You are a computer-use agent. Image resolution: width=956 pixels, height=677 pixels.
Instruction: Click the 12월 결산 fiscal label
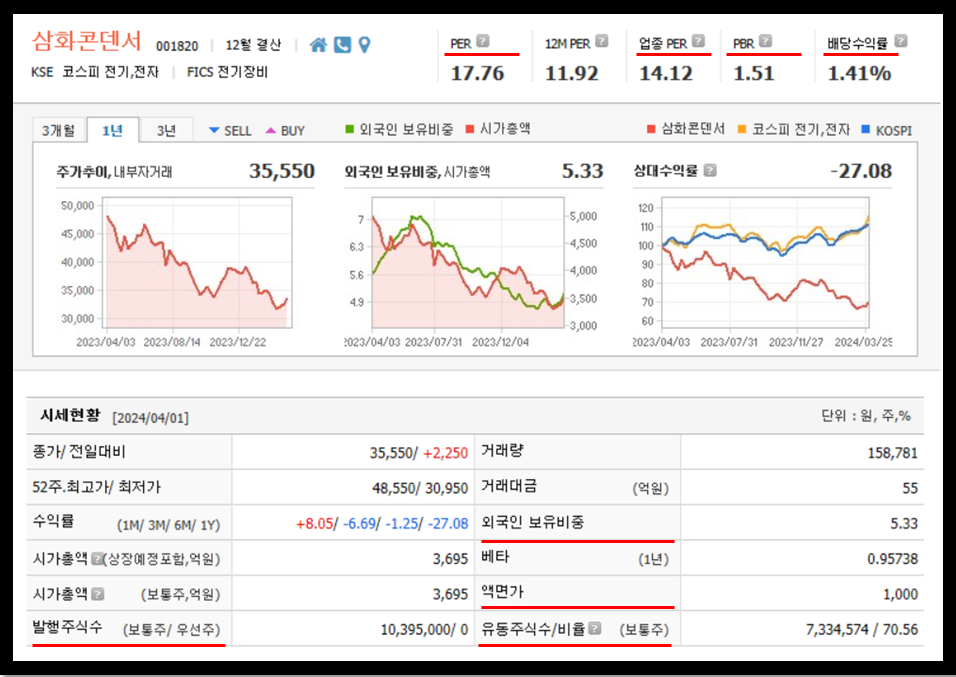coord(253,45)
